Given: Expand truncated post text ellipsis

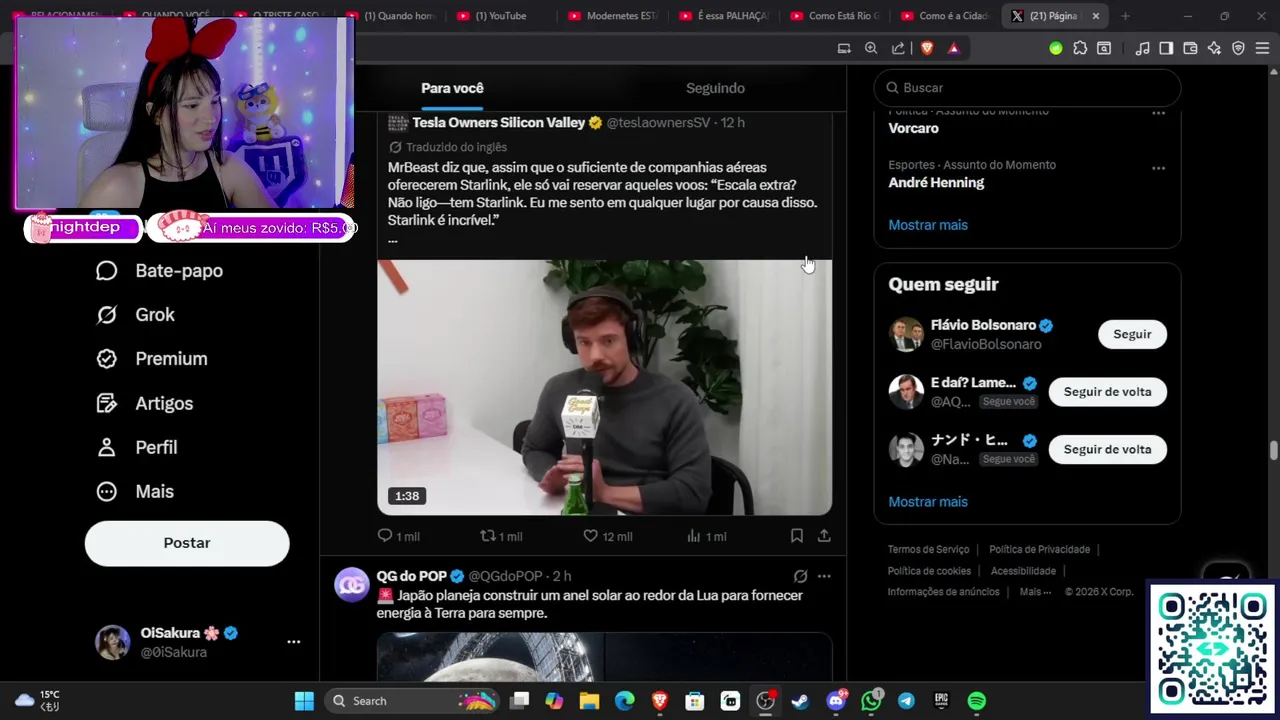Looking at the screenshot, I should coord(393,240).
